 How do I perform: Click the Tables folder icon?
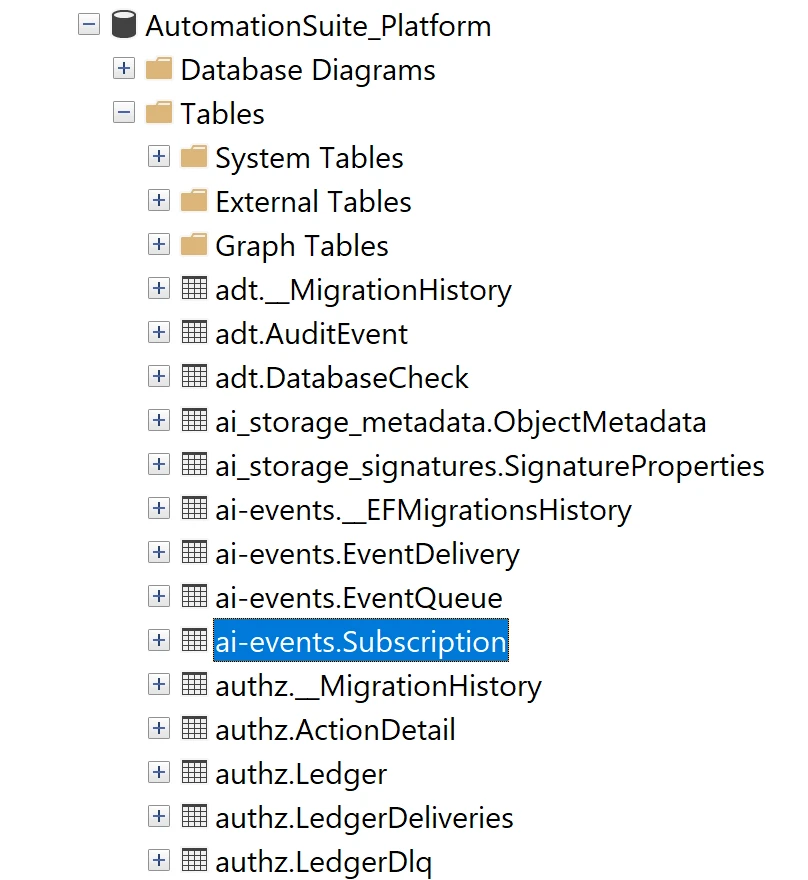[x=159, y=112]
